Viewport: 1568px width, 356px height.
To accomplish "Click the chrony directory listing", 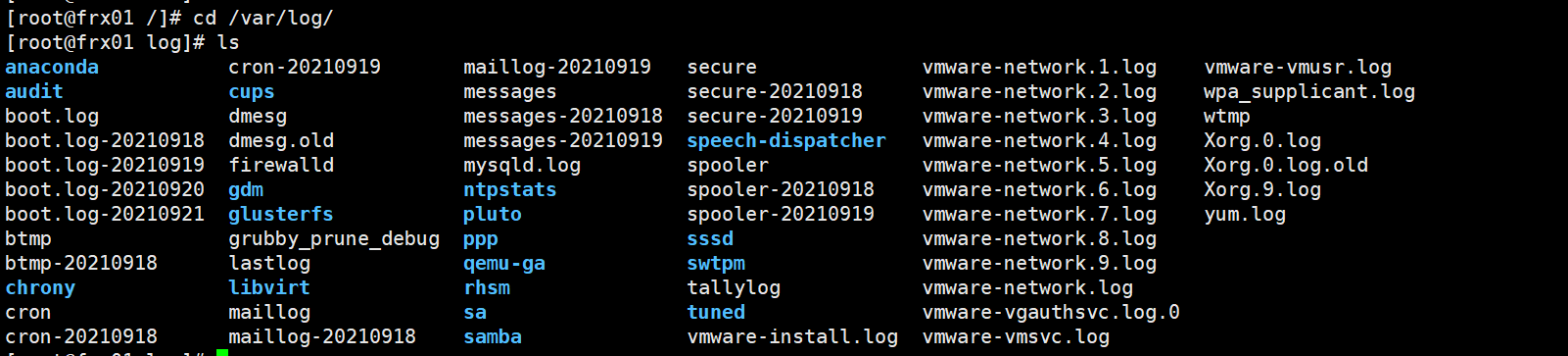I will [x=40, y=287].
